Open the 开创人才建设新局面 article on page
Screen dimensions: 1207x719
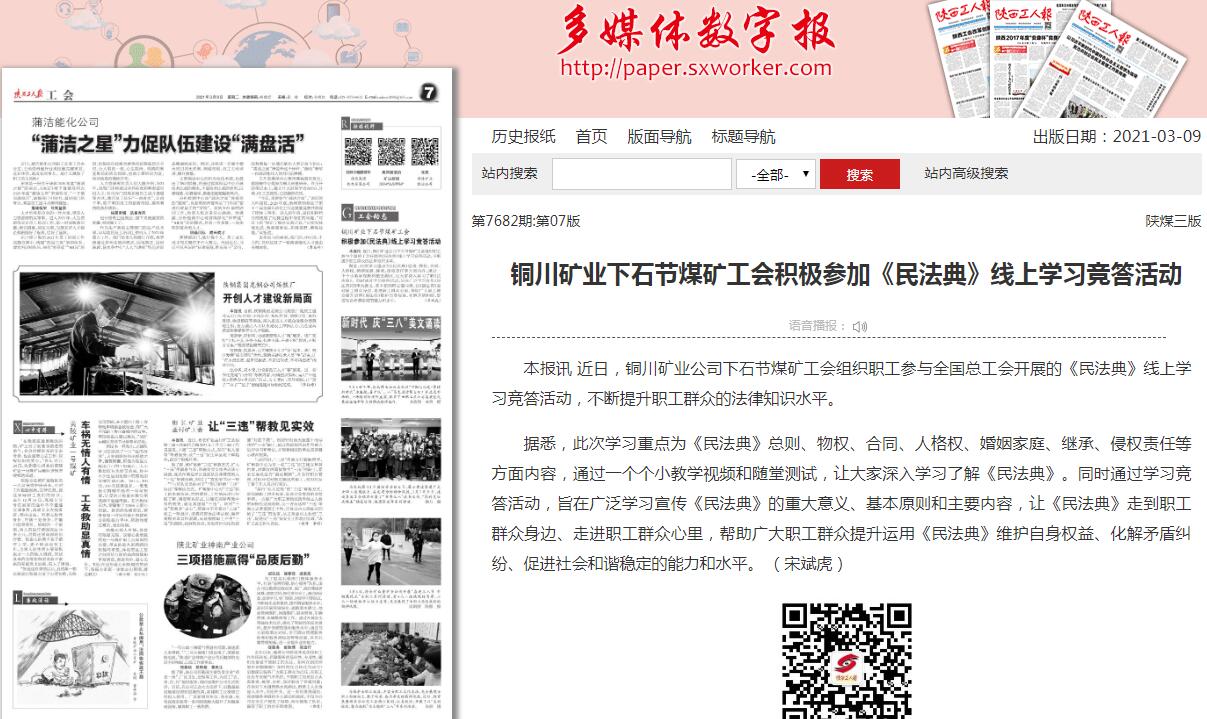[x=272, y=298]
